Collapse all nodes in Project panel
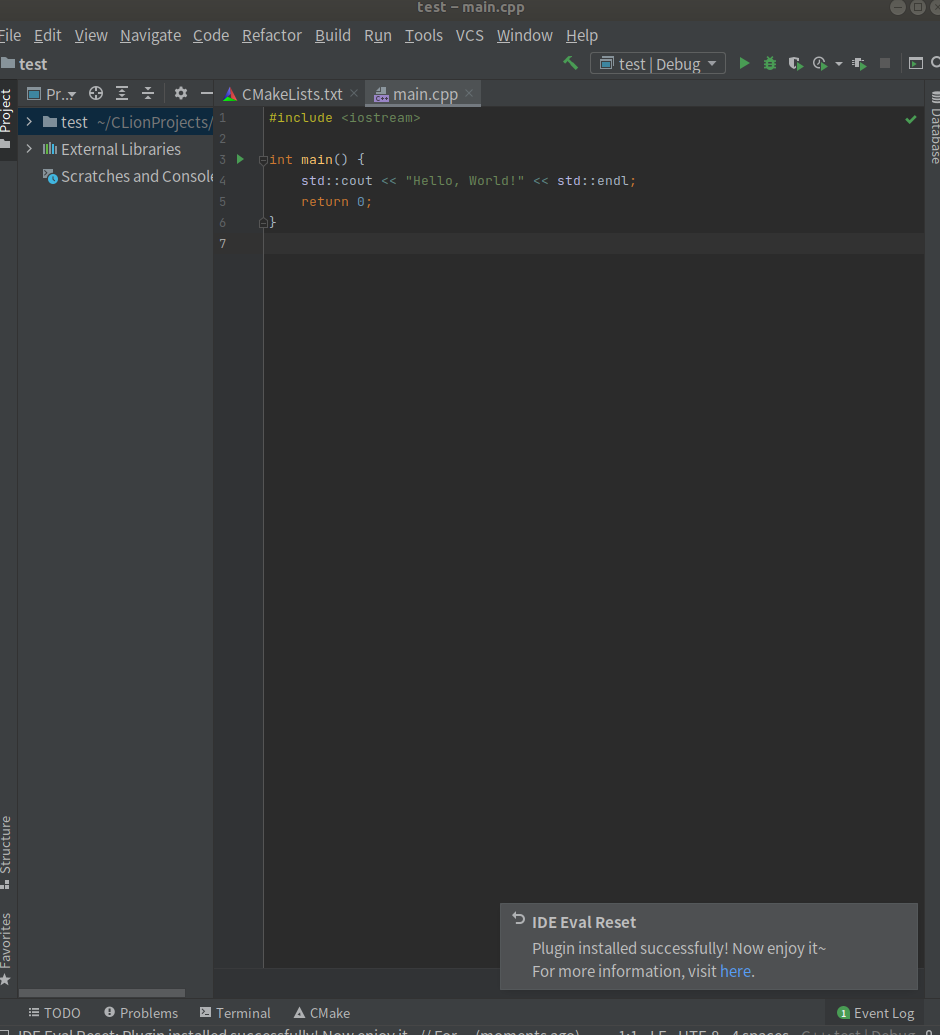940x1035 pixels. point(148,94)
